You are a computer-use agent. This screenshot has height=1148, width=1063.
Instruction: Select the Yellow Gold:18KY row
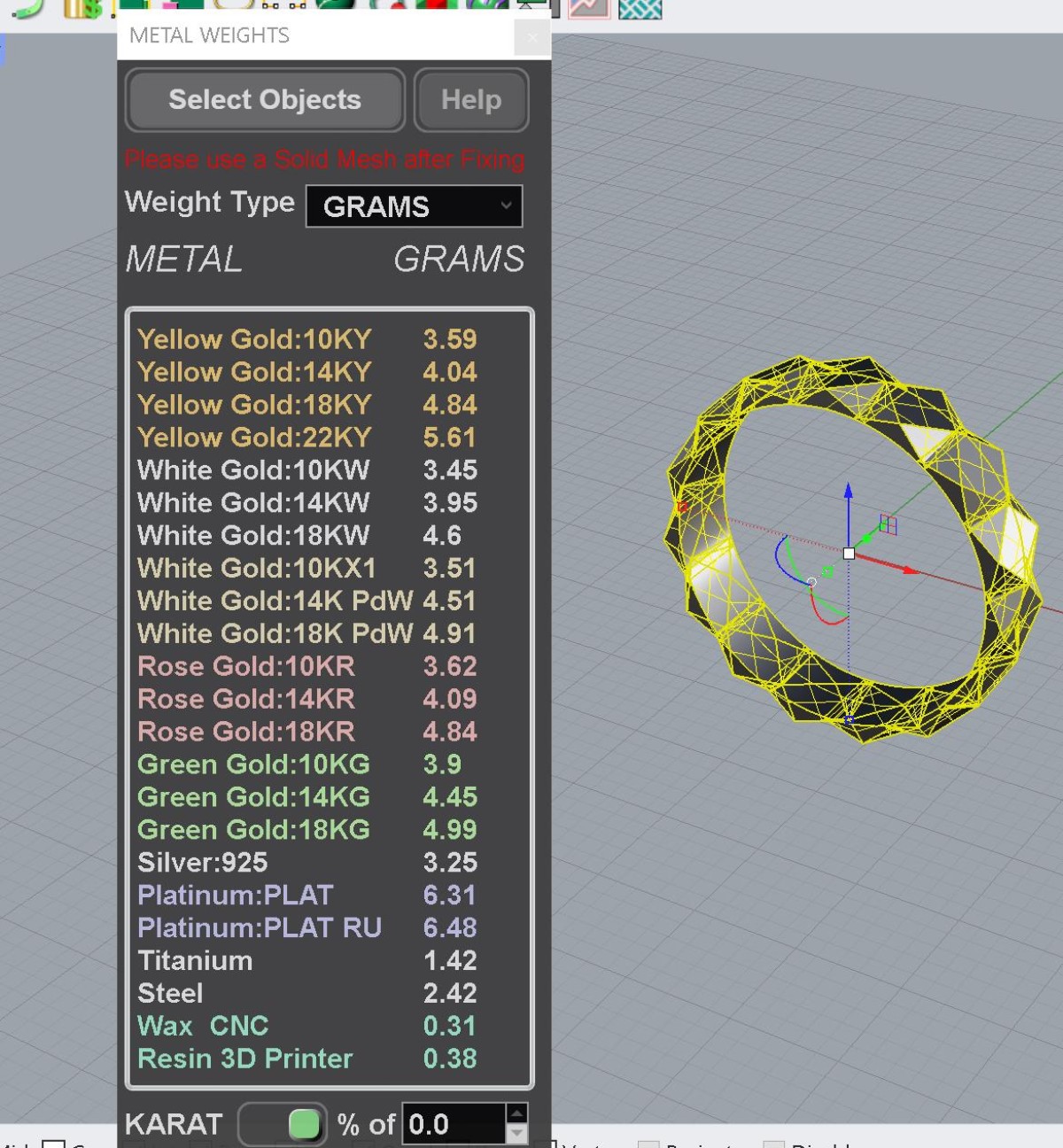tap(307, 405)
